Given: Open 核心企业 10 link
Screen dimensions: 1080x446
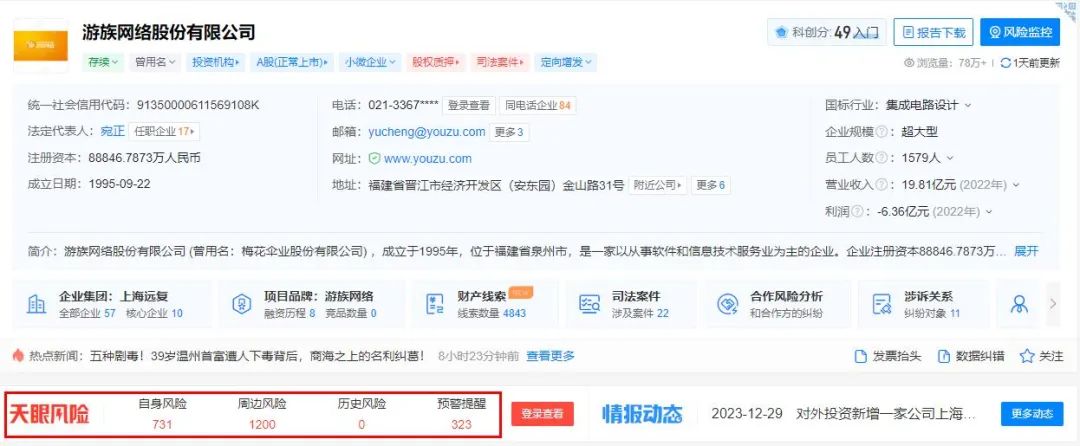Looking at the screenshot, I should [x=154, y=313].
